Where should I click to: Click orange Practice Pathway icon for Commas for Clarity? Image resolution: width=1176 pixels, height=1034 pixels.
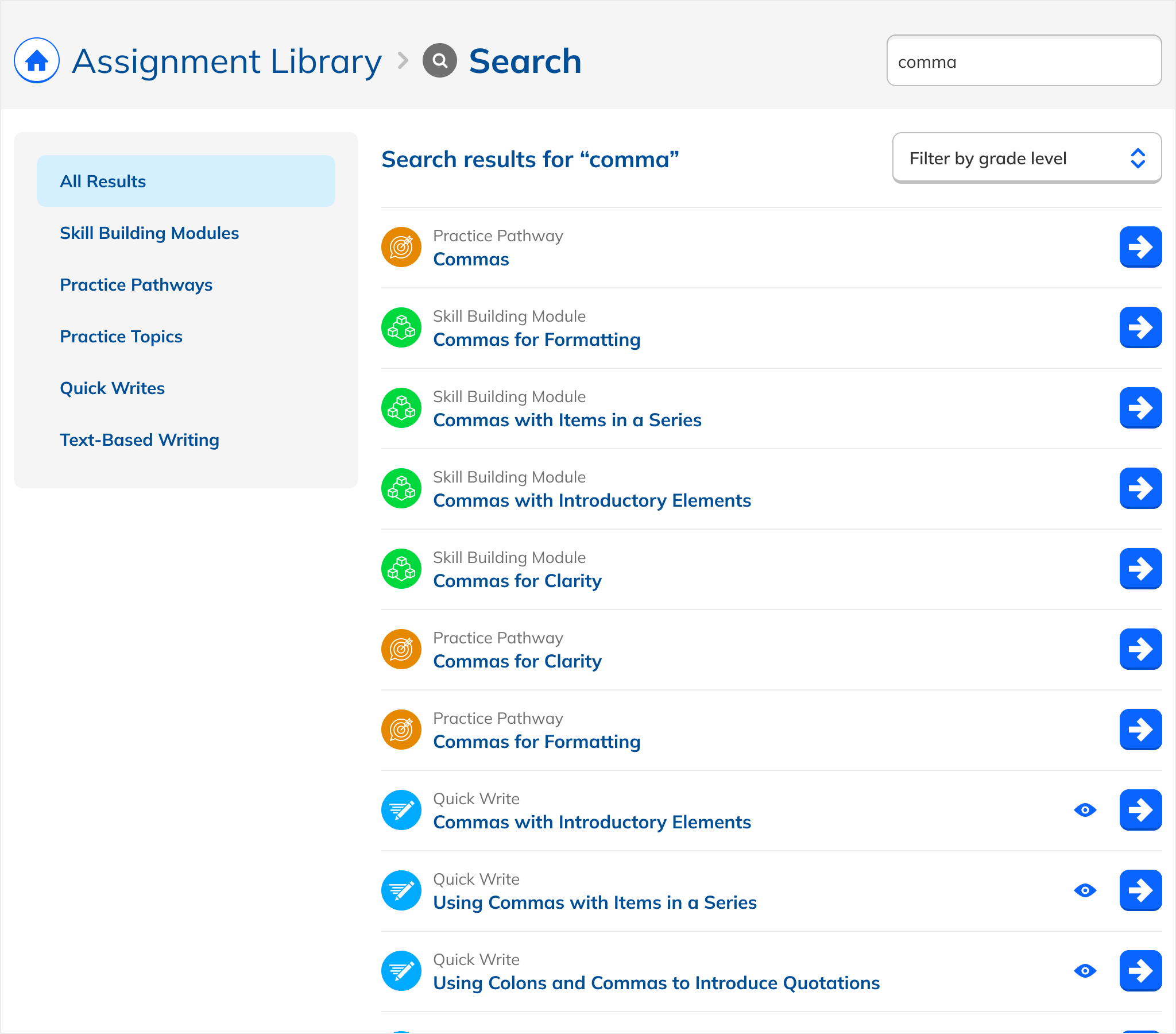click(x=401, y=649)
